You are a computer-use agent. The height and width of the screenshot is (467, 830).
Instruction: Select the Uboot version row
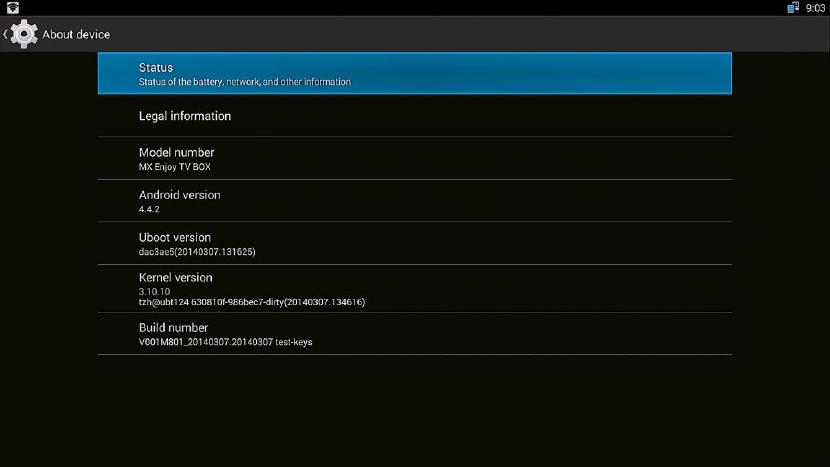pos(414,243)
